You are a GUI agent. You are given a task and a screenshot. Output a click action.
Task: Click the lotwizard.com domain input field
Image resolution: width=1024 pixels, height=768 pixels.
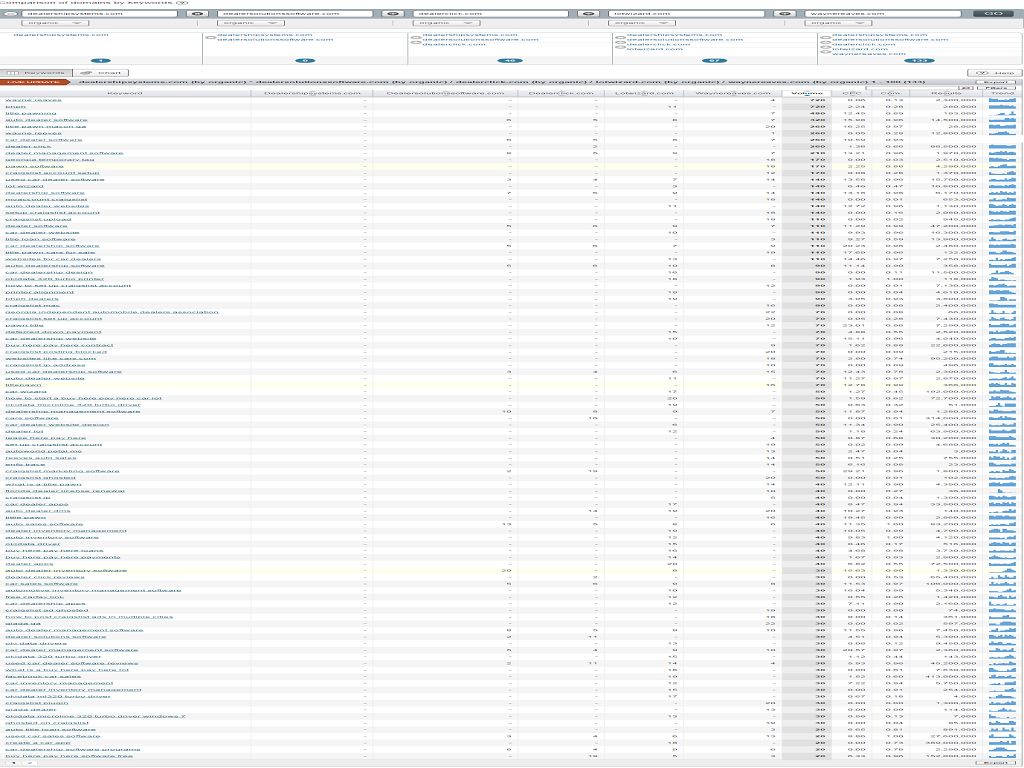(x=686, y=13)
